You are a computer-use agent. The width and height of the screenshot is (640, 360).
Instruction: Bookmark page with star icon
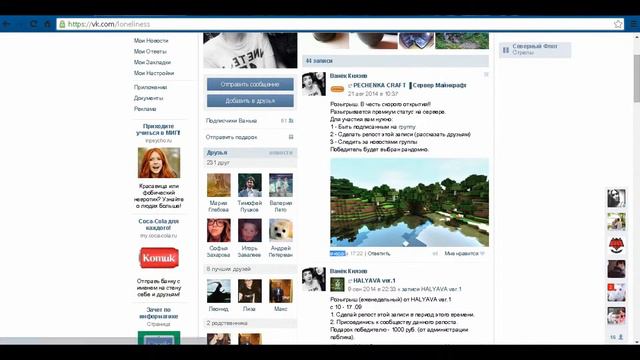tap(618, 24)
